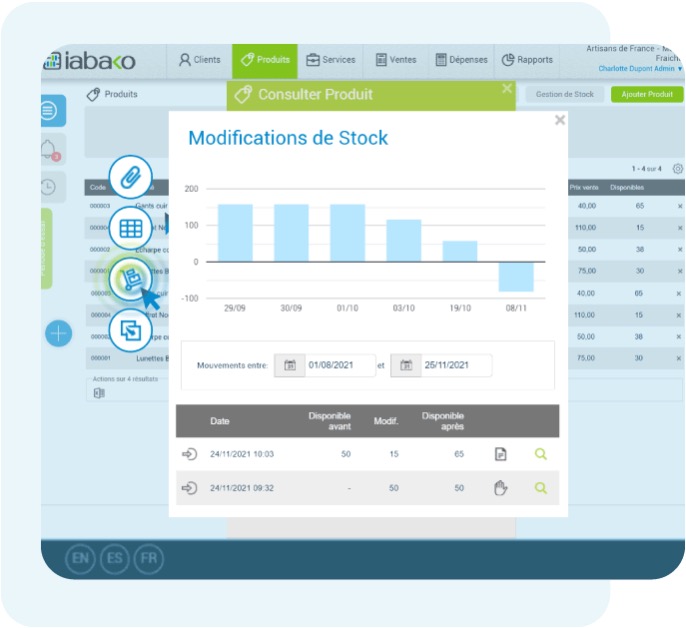This screenshot has height=628, width=686.
Task: Click the iabako logo
Action: click(89, 61)
